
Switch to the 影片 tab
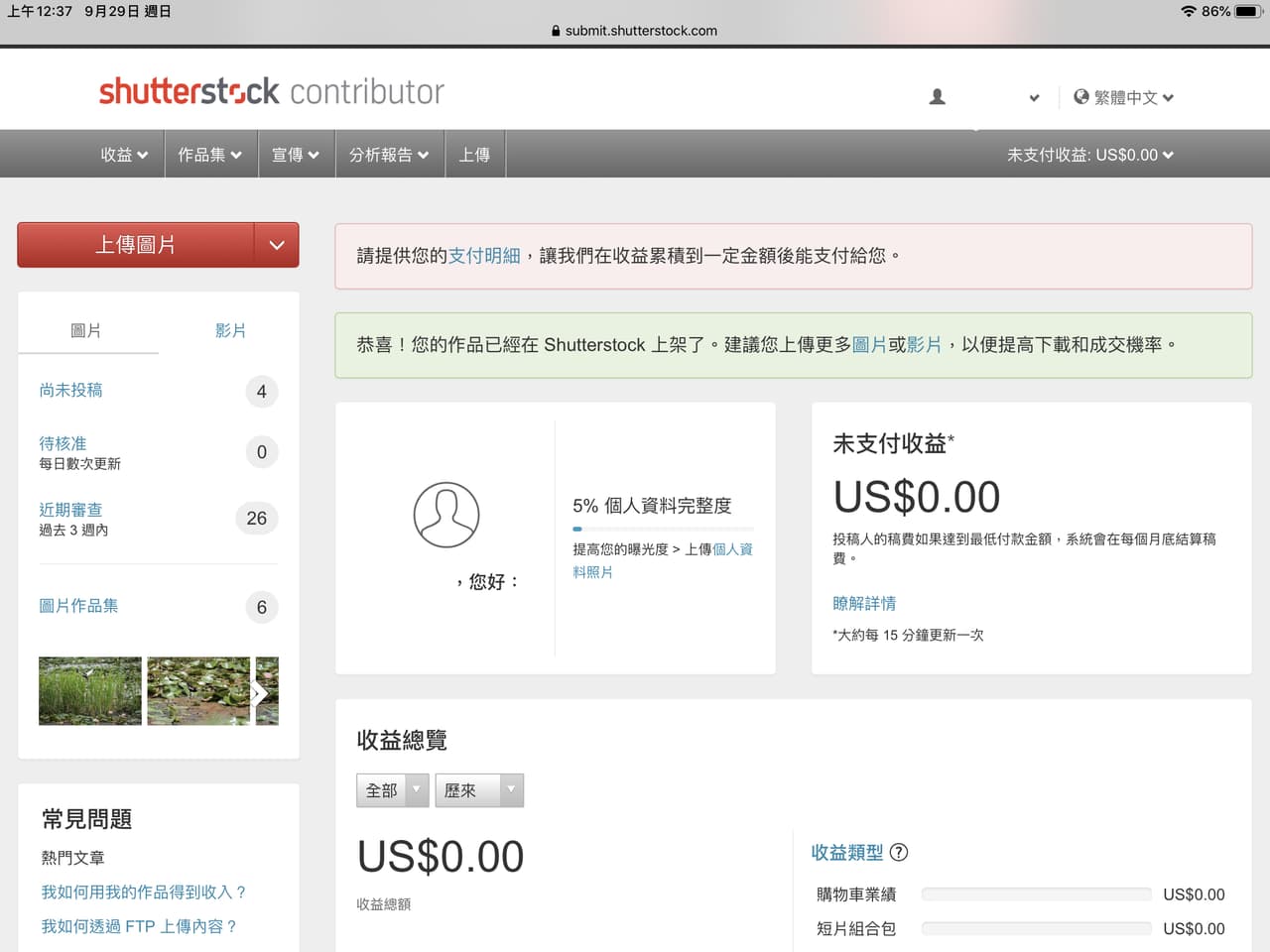230,330
